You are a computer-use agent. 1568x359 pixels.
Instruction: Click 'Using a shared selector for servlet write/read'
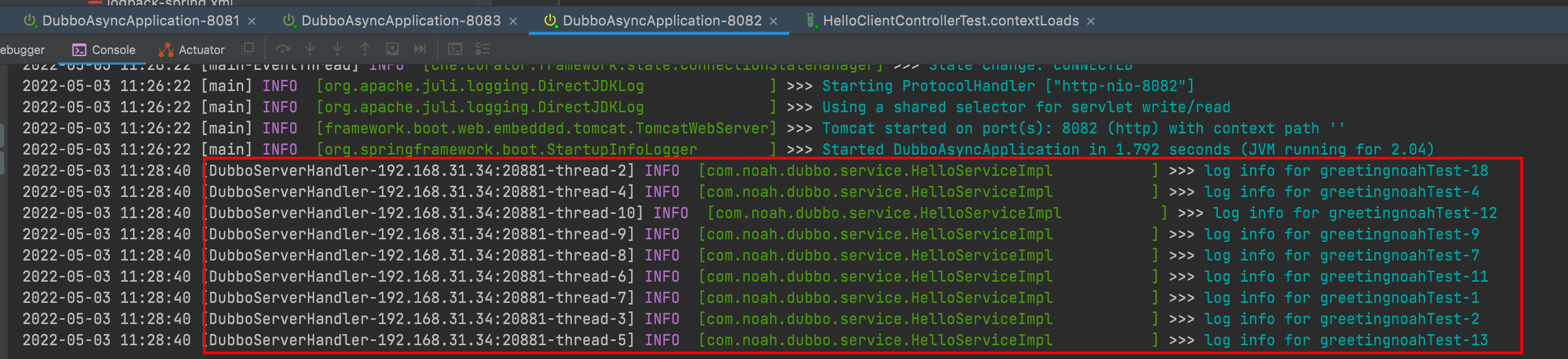[x=1026, y=107]
